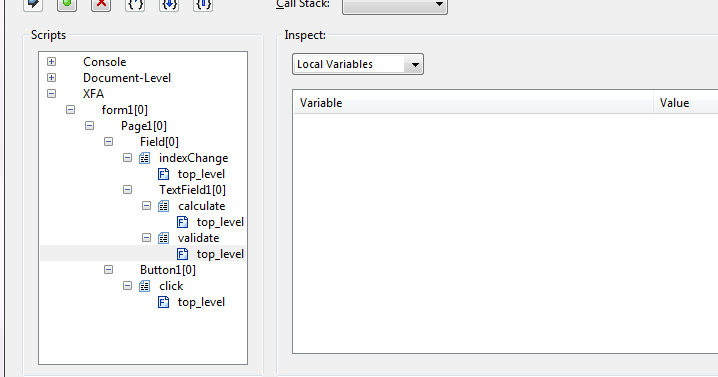Collapse the Page1[0] node

90,126
